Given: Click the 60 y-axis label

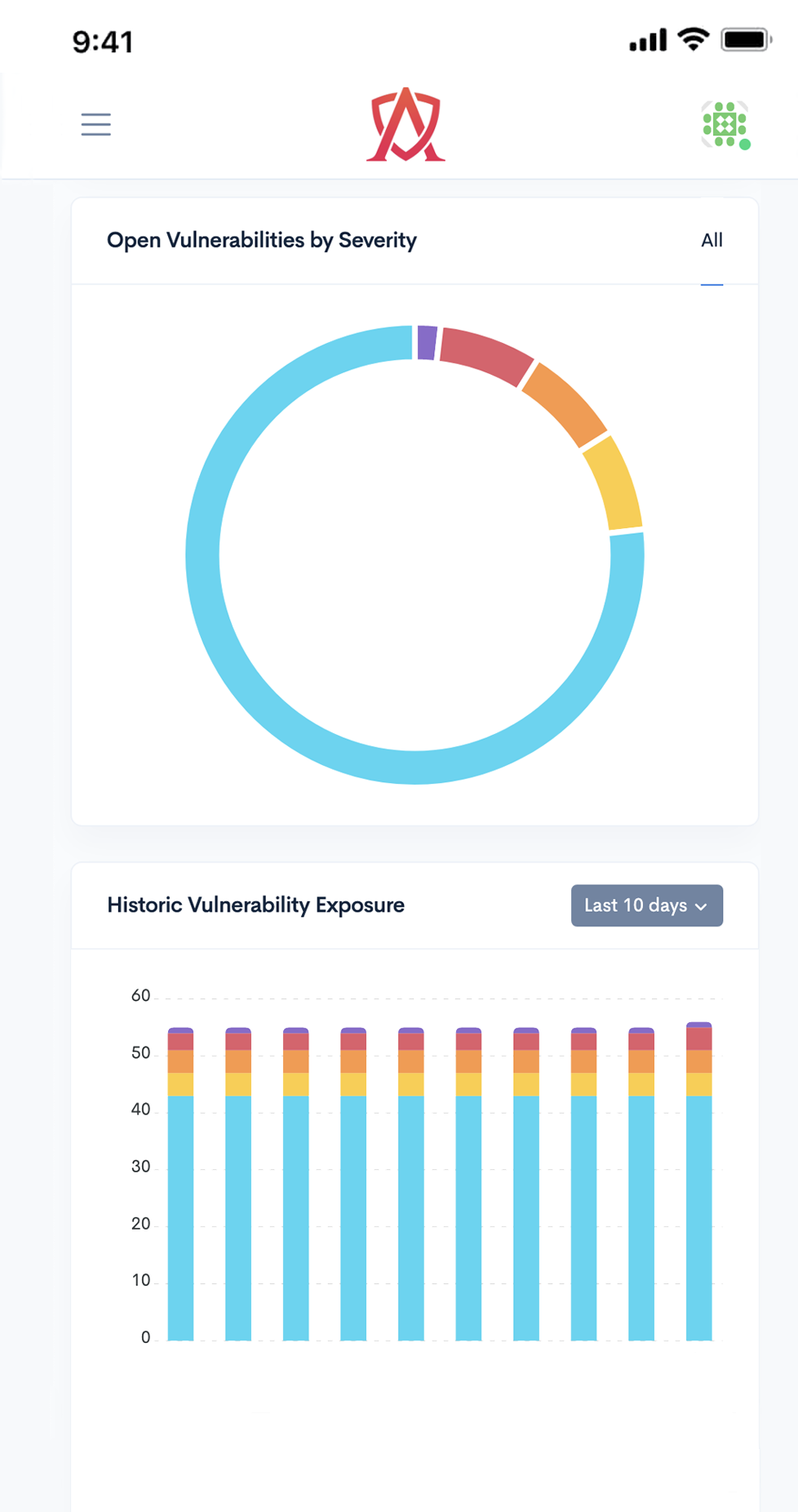Looking at the screenshot, I should coord(140,996).
